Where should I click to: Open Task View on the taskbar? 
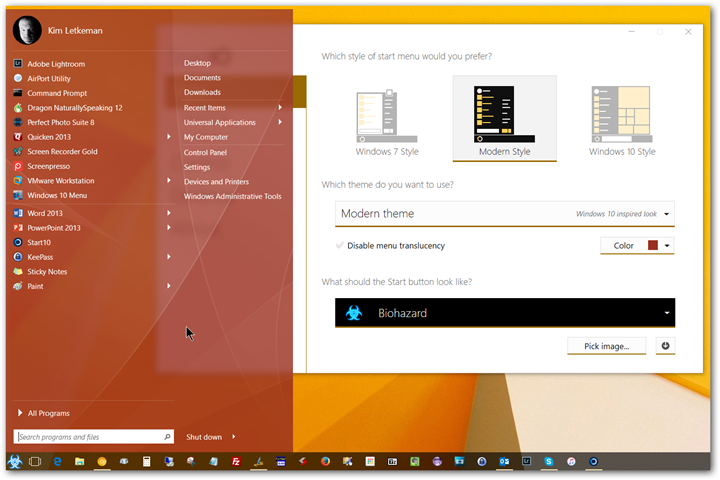35,462
